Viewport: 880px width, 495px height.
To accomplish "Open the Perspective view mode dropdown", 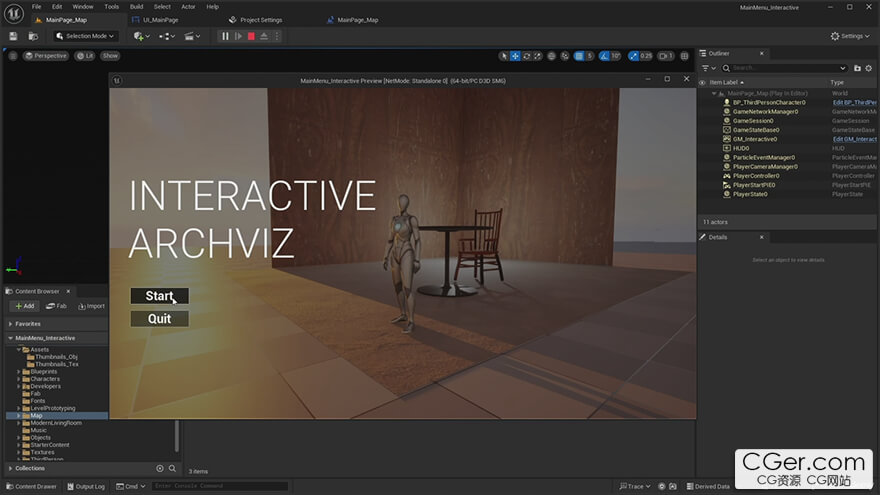I will pyautogui.click(x=45, y=56).
